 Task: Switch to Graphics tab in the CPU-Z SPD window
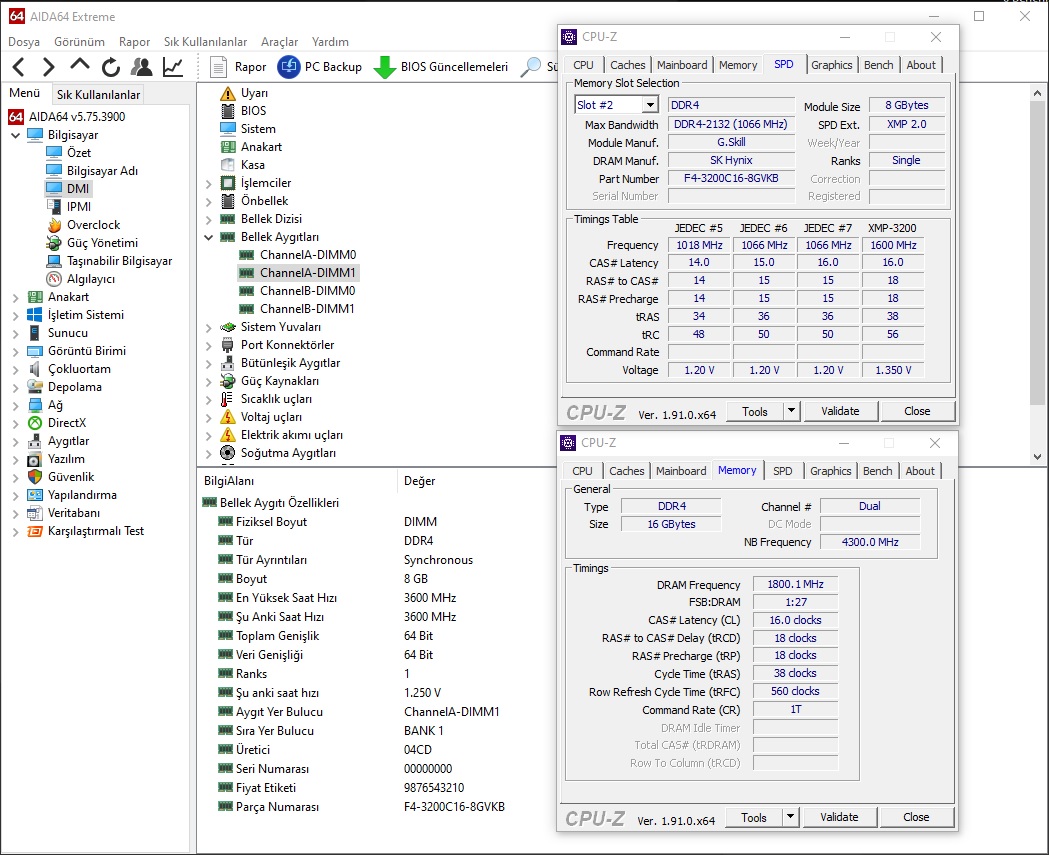click(832, 65)
